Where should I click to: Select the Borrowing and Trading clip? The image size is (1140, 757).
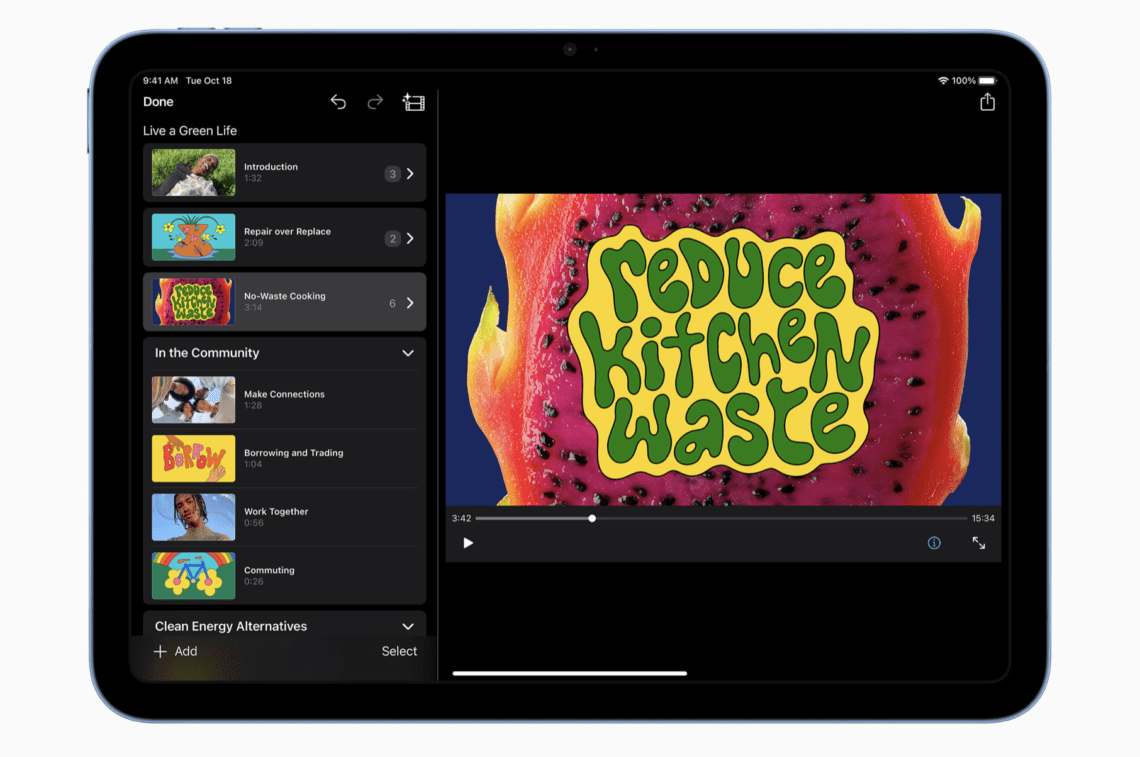point(293,458)
